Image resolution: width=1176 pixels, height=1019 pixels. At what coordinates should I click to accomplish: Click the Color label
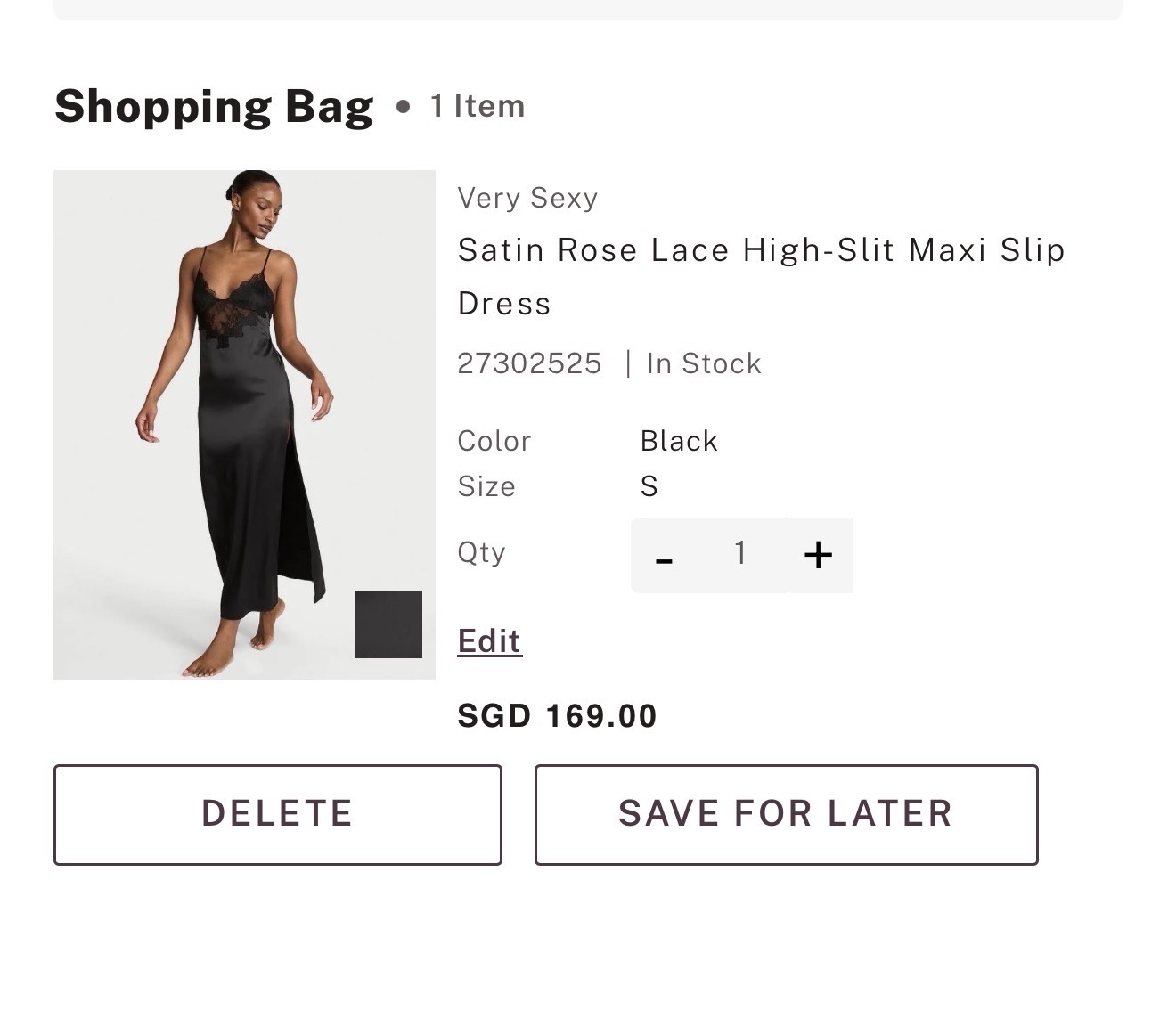coord(494,441)
